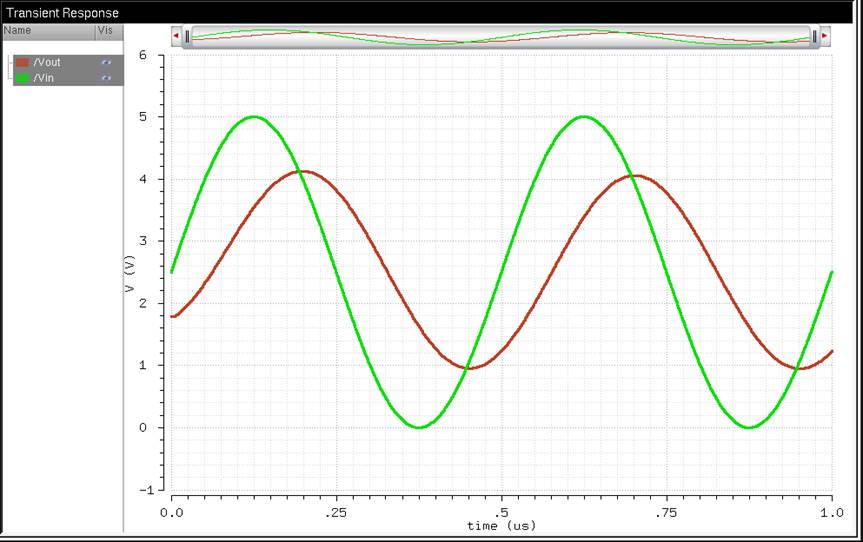Select the /Vout signal name in legend
Viewport: 863px width, 542px height.
tap(47, 62)
